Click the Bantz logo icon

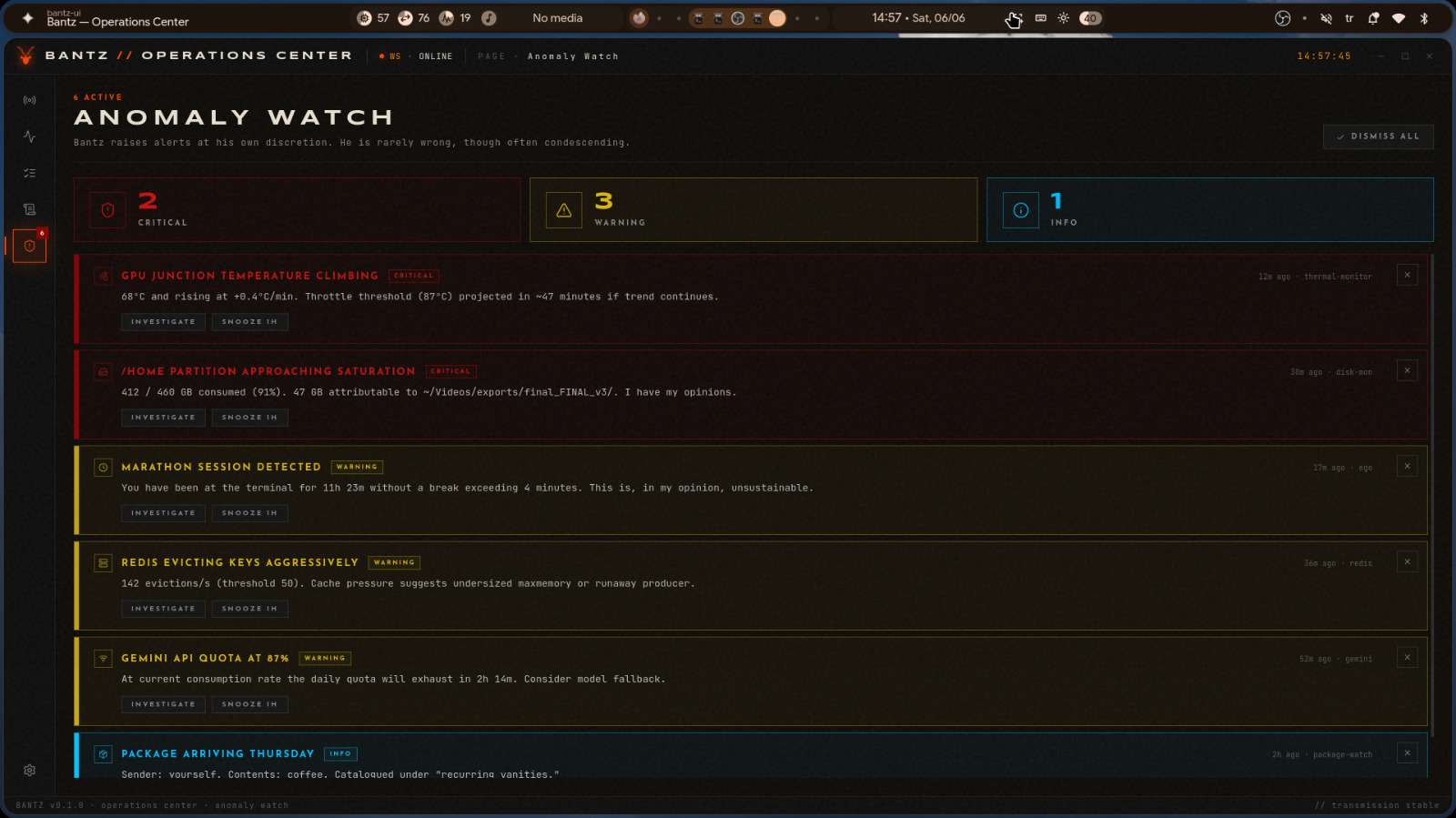coord(25,56)
